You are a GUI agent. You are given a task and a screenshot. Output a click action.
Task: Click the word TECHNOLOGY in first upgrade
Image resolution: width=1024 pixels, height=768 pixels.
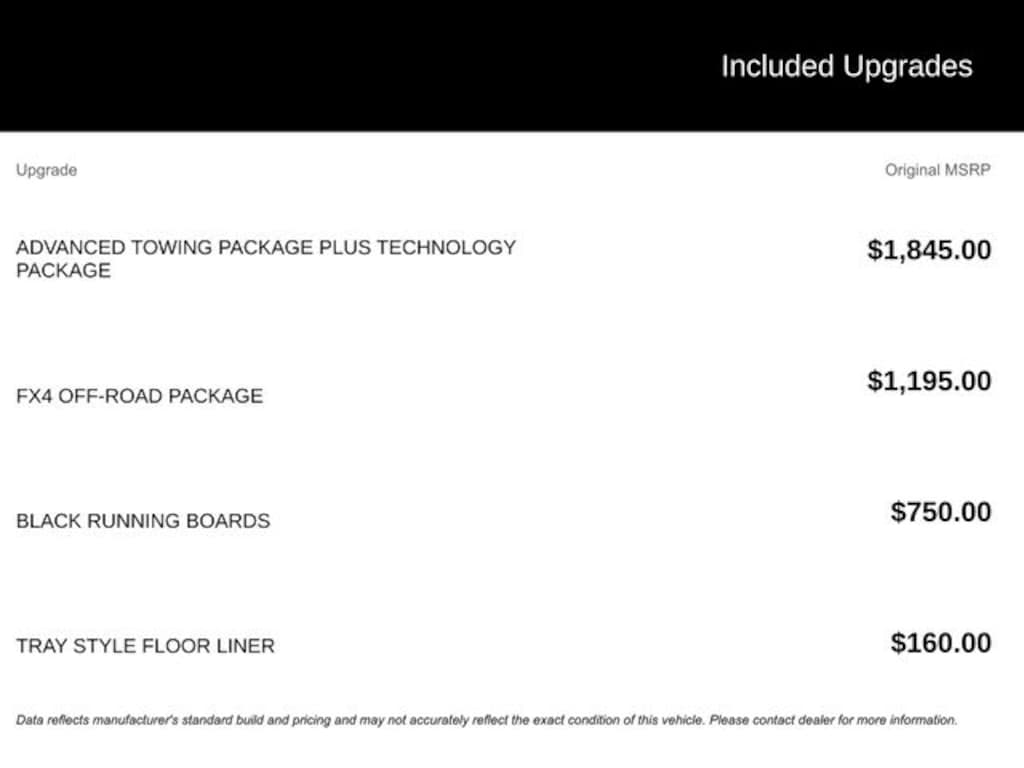pos(446,248)
